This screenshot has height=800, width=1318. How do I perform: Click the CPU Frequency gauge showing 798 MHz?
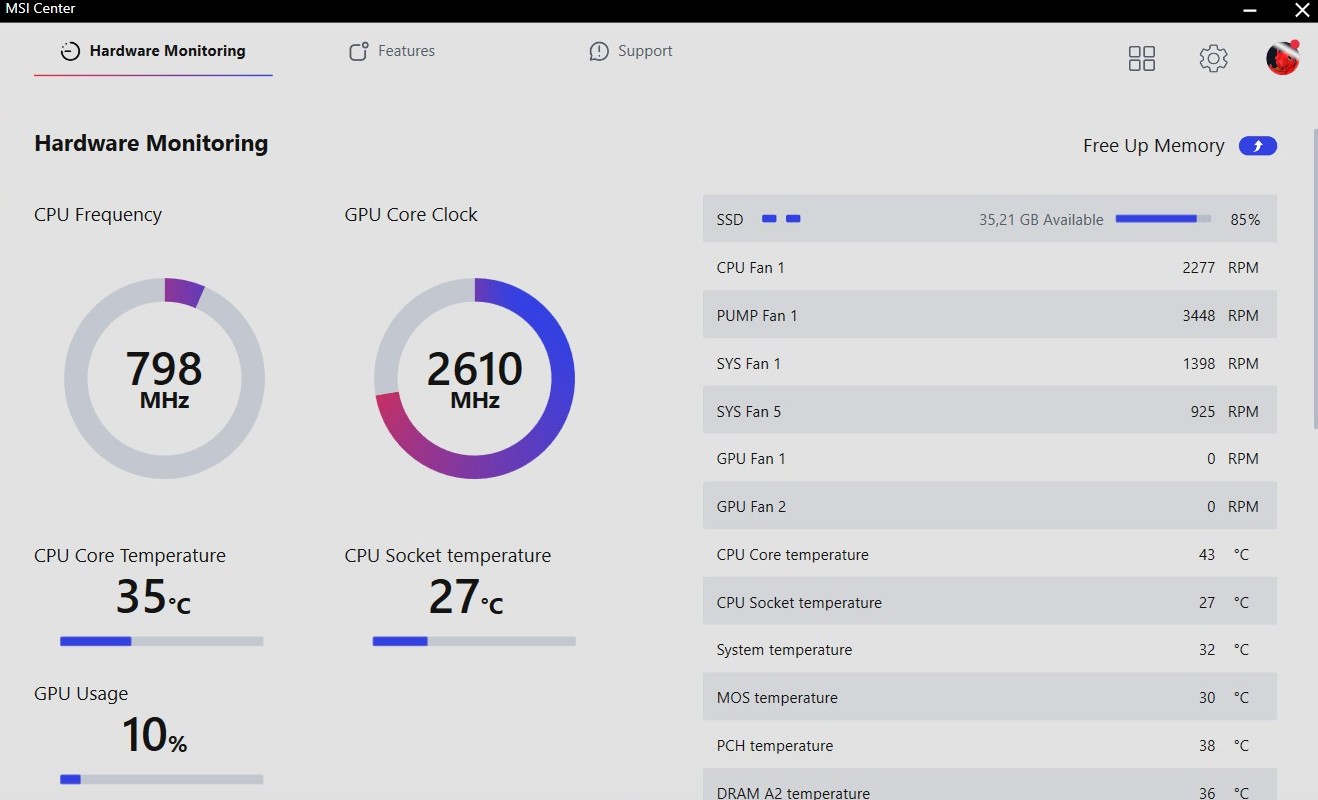pos(164,378)
